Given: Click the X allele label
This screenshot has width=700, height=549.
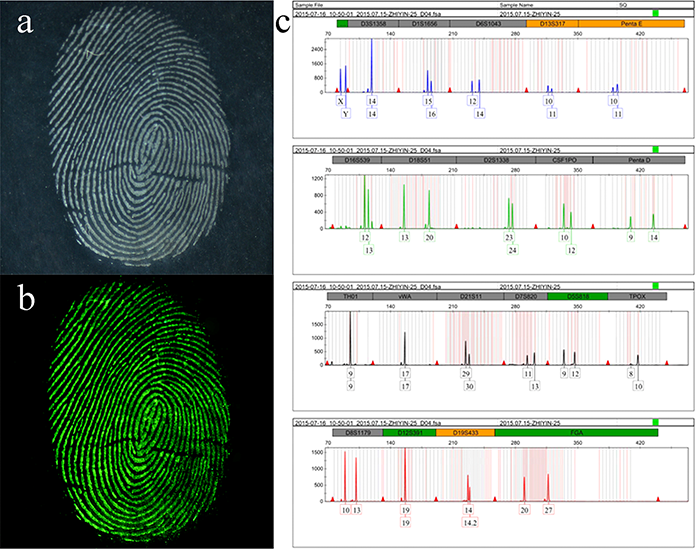Looking at the screenshot, I should (341, 101).
